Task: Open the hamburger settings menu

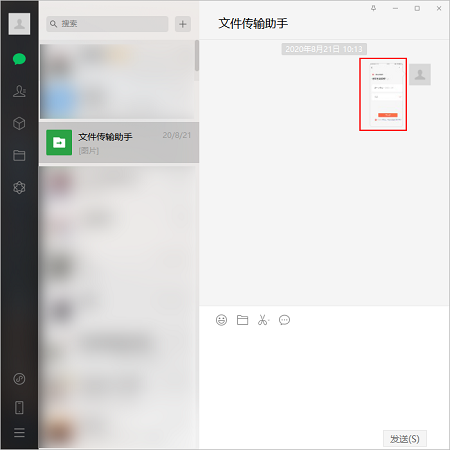Action: [x=19, y=432]
